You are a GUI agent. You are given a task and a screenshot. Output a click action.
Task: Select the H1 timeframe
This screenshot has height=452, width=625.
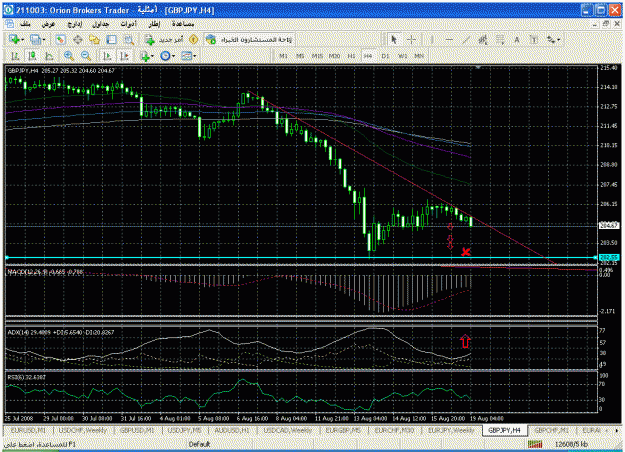[x=351, y=56]
